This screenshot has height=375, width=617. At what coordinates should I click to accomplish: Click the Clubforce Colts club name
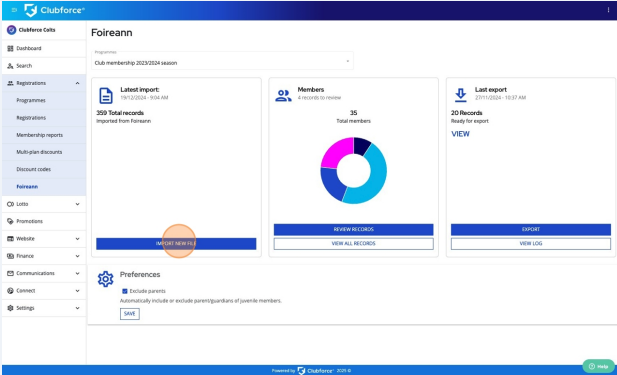37,30
